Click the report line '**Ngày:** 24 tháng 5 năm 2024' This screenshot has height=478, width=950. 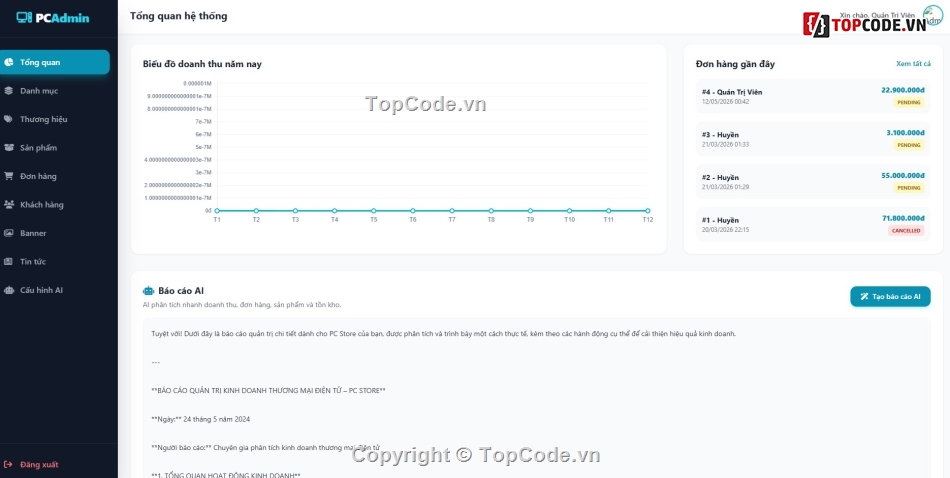coord(201,419)
